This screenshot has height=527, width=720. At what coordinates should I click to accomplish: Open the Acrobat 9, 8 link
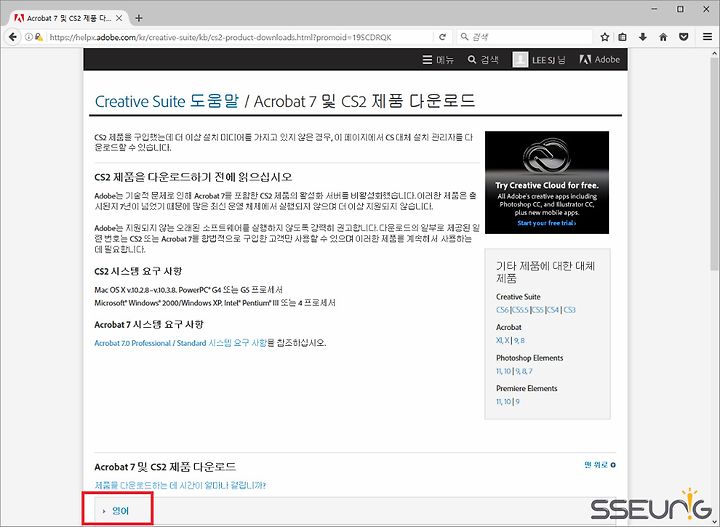[x=519, y=341]
